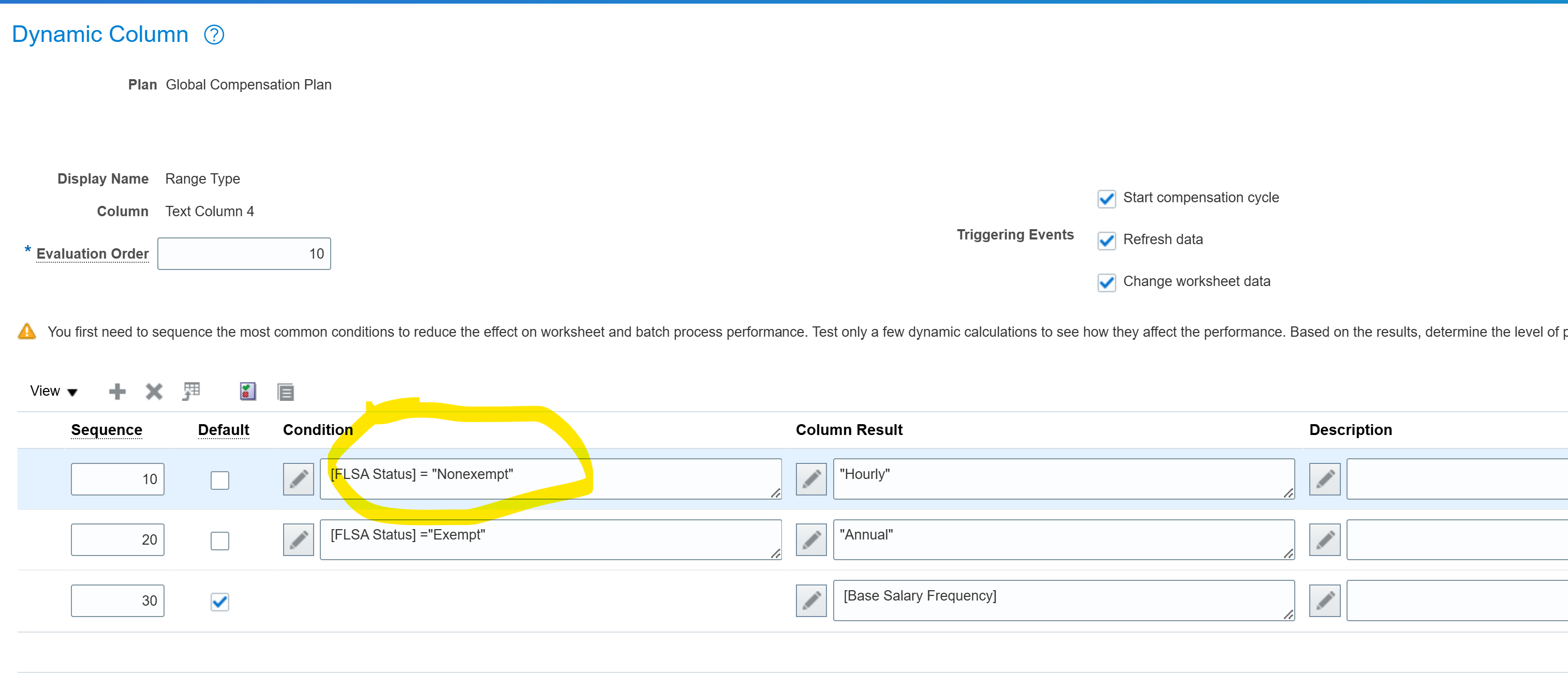Sort by the Sequence column header
The image size is (1568, 675).
(107, 430)
